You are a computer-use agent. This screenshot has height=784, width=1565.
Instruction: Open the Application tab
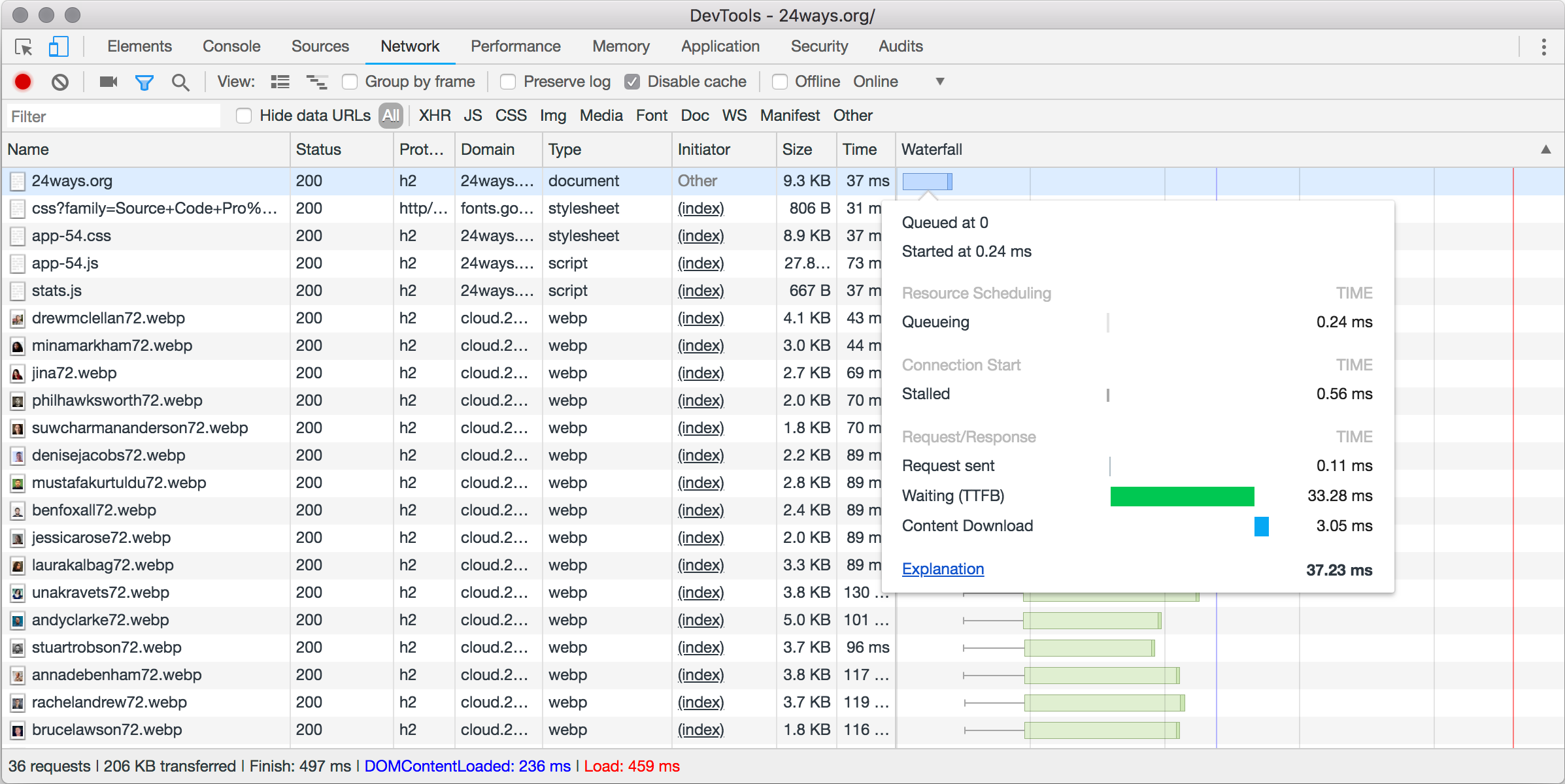click(x=720, y=46)
